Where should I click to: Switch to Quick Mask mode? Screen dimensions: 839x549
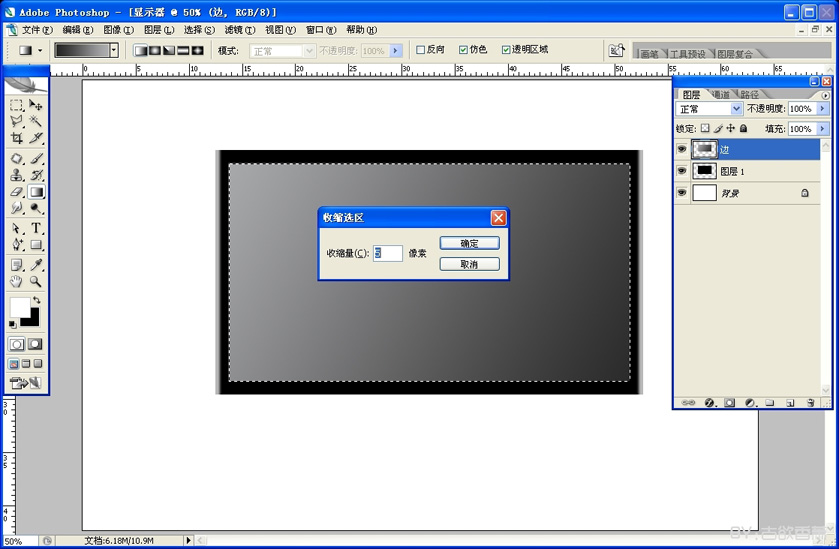click(35, 344)
